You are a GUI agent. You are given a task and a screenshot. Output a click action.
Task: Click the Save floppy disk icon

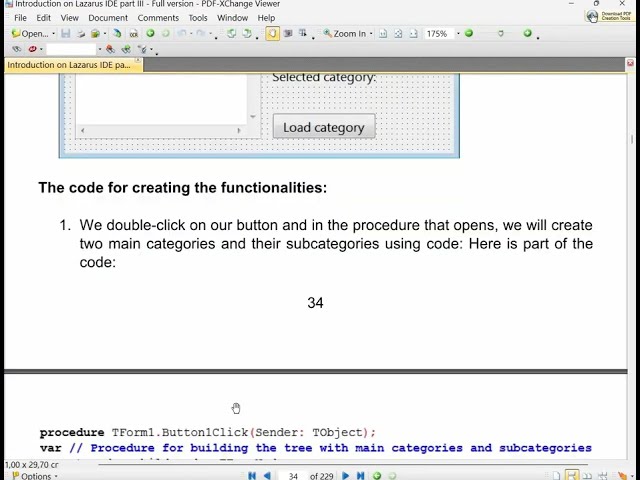65,33
